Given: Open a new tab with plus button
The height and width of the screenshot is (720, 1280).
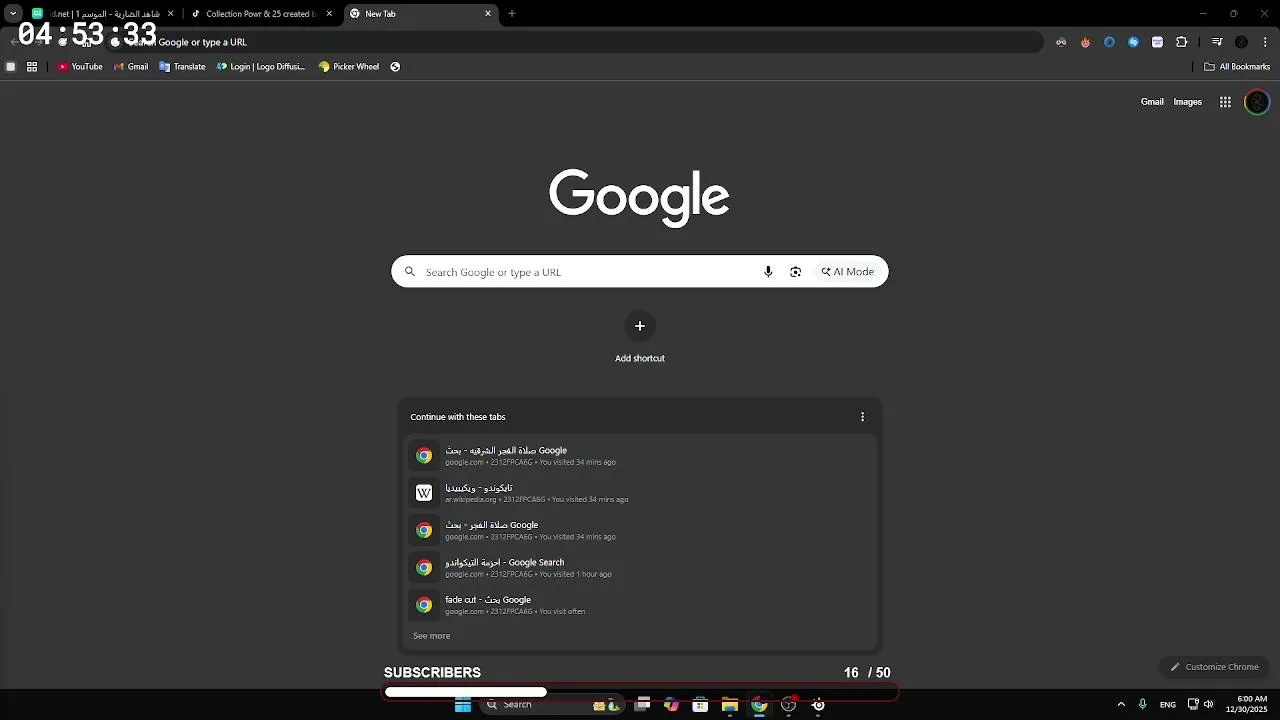Looking at the screenshot, I should tap(512, 14).
